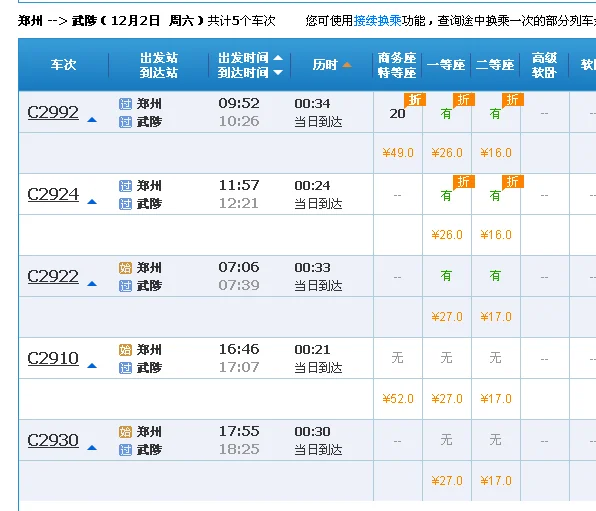Collapse price row for C2992
Viewport: 596px width, 511px height.
tap(92, 120)
